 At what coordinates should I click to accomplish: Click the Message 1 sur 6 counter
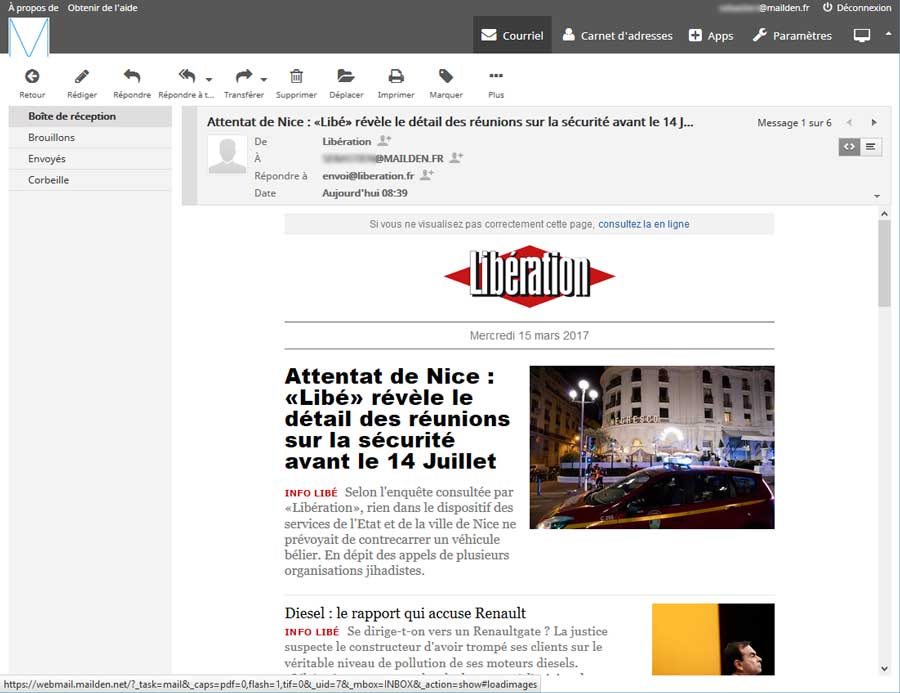click(x=794, y=123)
